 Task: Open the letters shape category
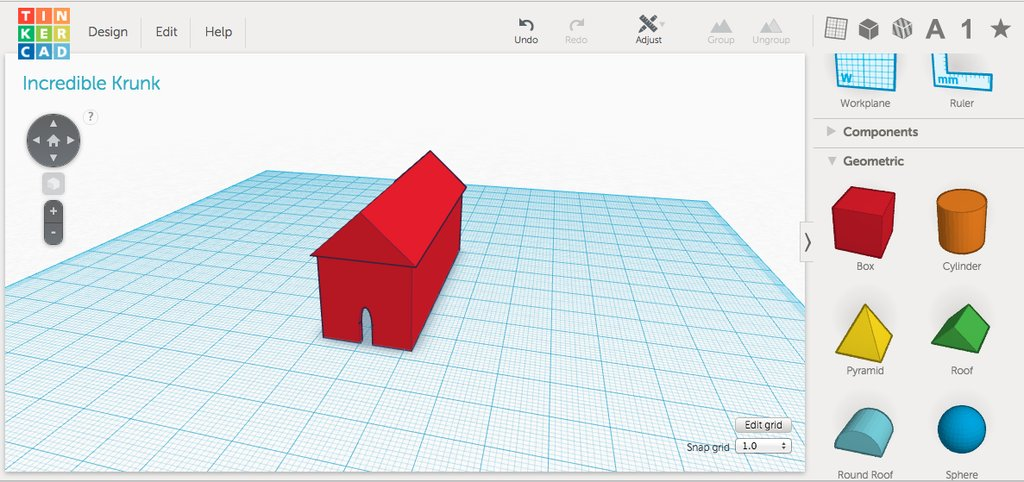[x=935, y=29]
